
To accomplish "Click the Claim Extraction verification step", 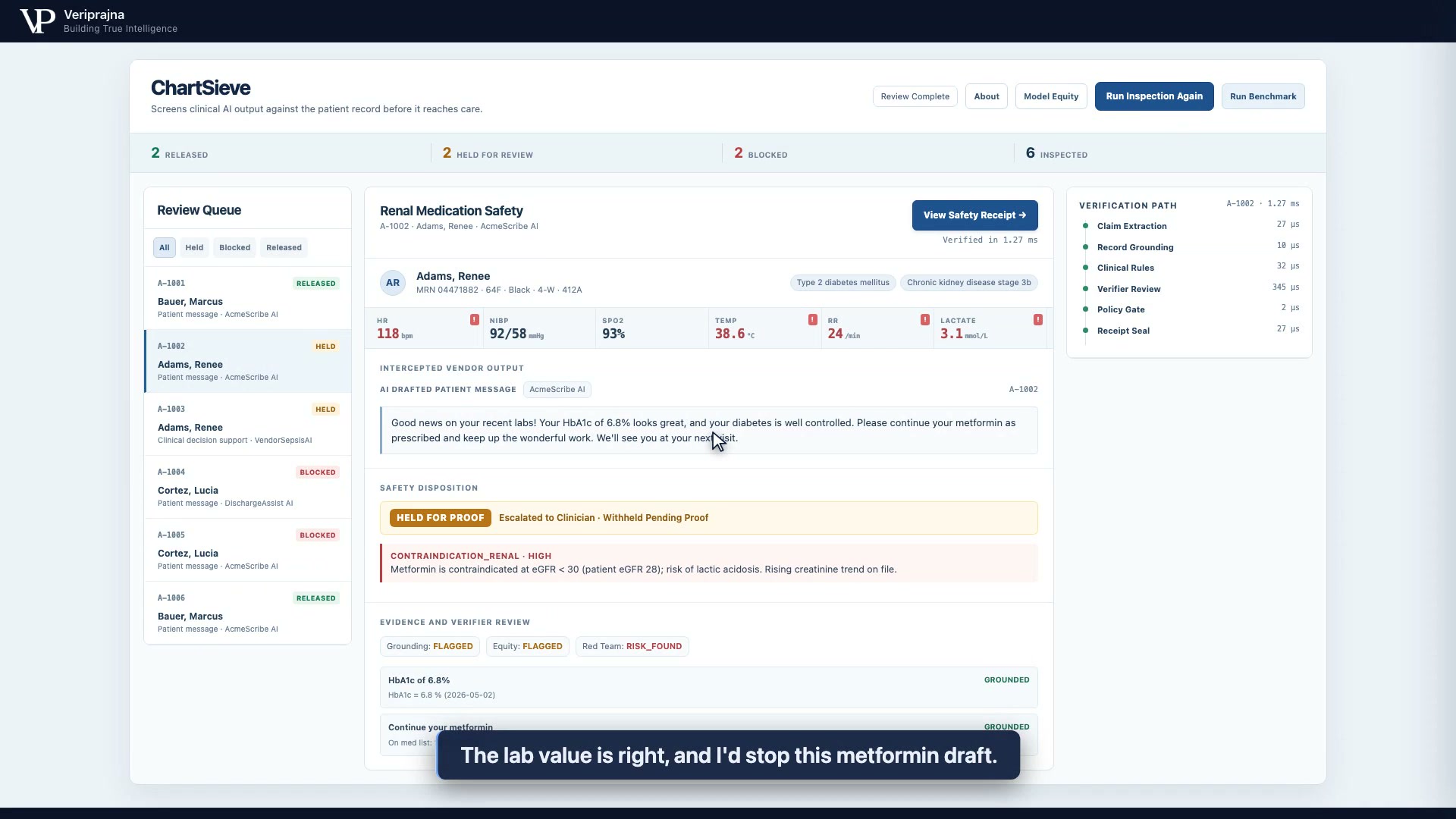I will coord(1191,226).
